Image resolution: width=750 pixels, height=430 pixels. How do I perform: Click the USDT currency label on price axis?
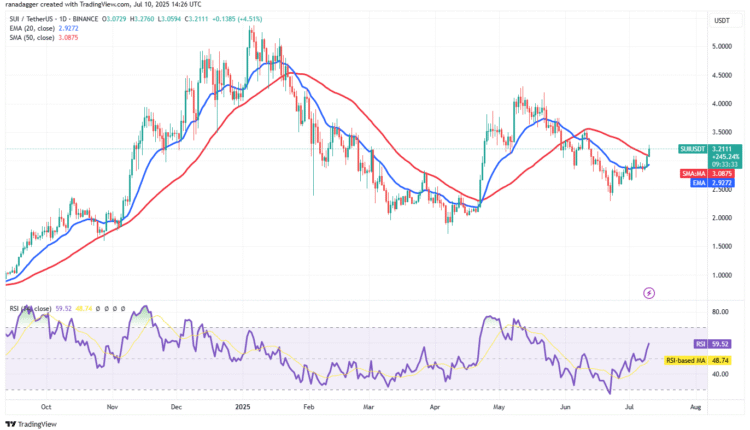coord(720,20)
